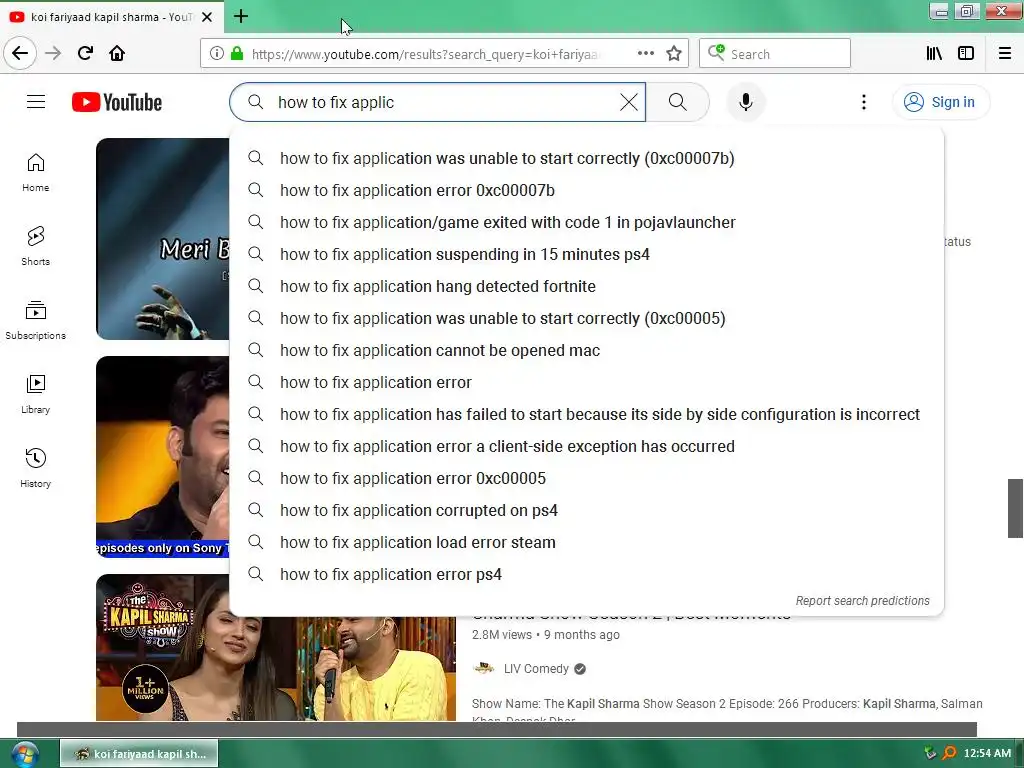Click the browser home icon

117,53
